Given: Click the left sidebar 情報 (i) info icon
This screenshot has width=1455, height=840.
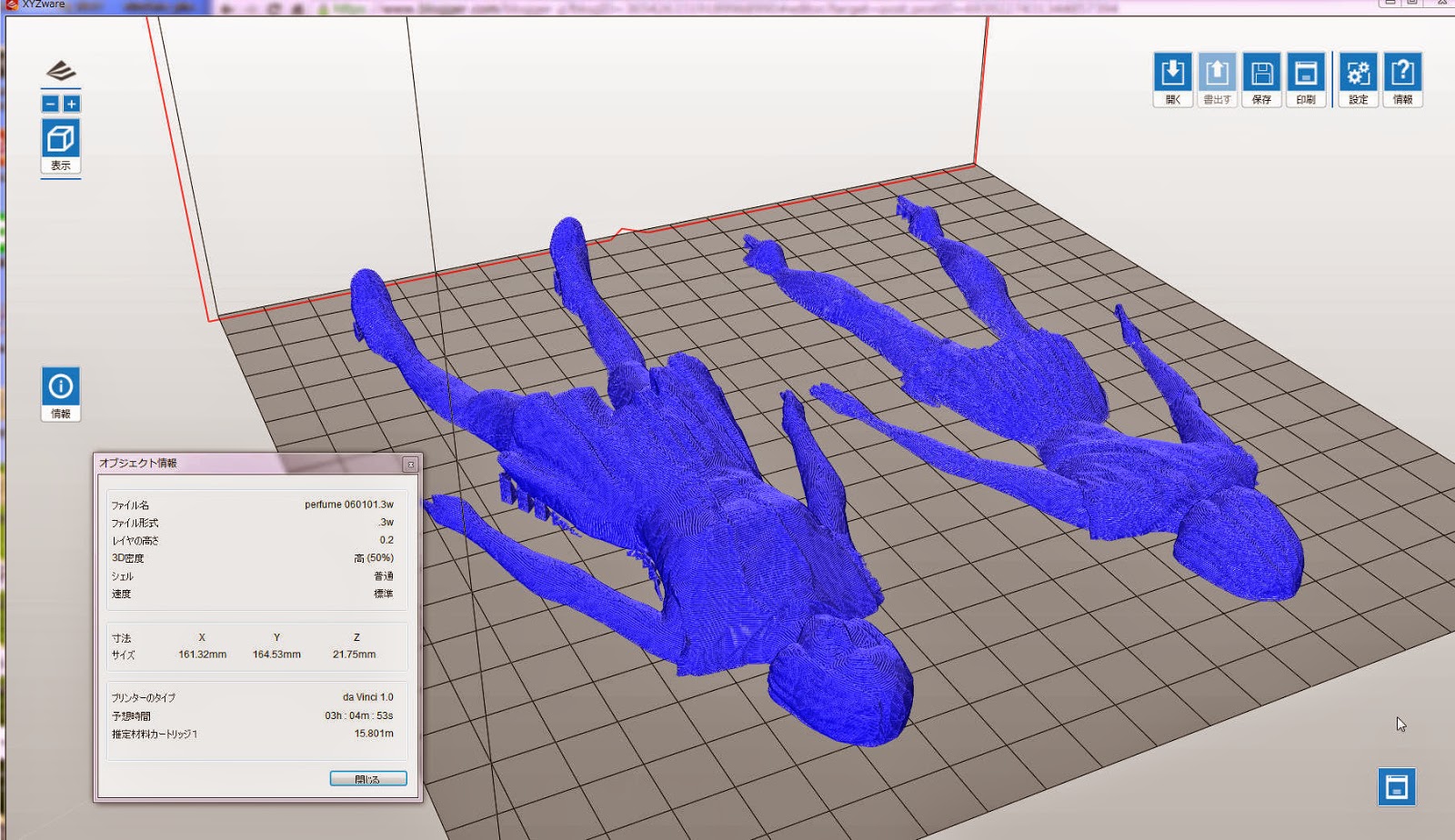Looking at the screenshot, I should pyautogui.click(x=61, y=394).
